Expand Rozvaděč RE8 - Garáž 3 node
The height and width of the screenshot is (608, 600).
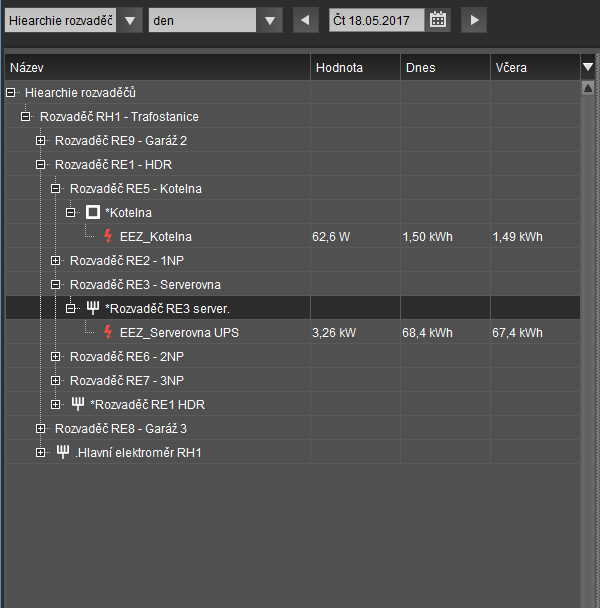pyautogui.click(x=41, y=429)
